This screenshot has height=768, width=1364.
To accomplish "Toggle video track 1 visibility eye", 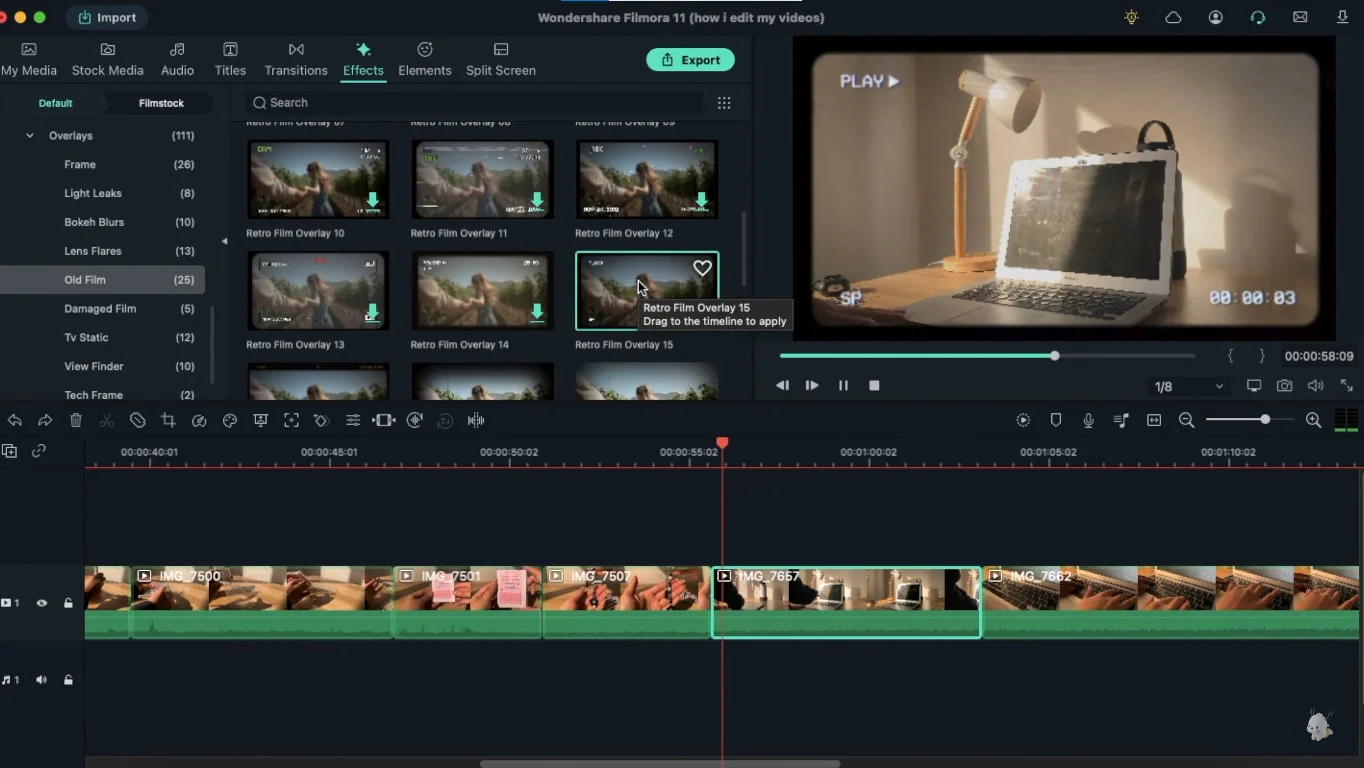I will pyautogui.click(x=42, y=603).
